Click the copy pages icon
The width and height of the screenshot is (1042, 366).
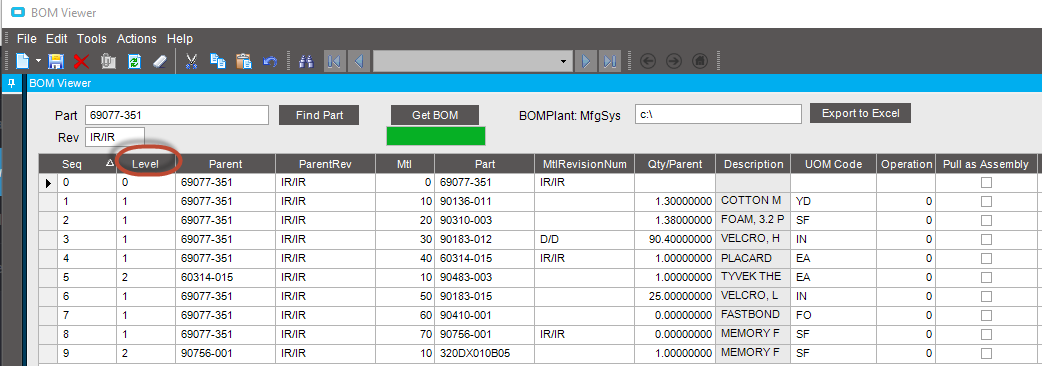click(218, 62)
